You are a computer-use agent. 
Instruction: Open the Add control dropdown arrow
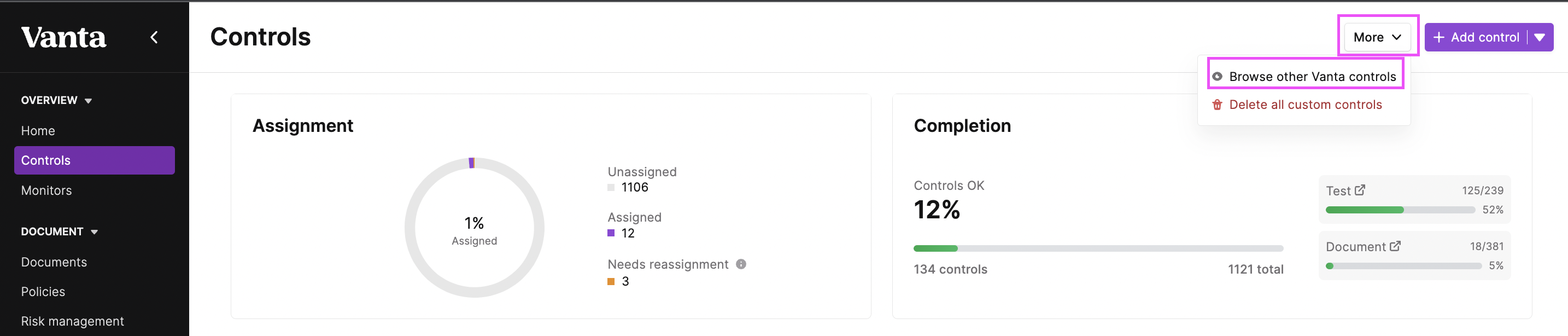pyautogui.click(x=1540, y=37)
